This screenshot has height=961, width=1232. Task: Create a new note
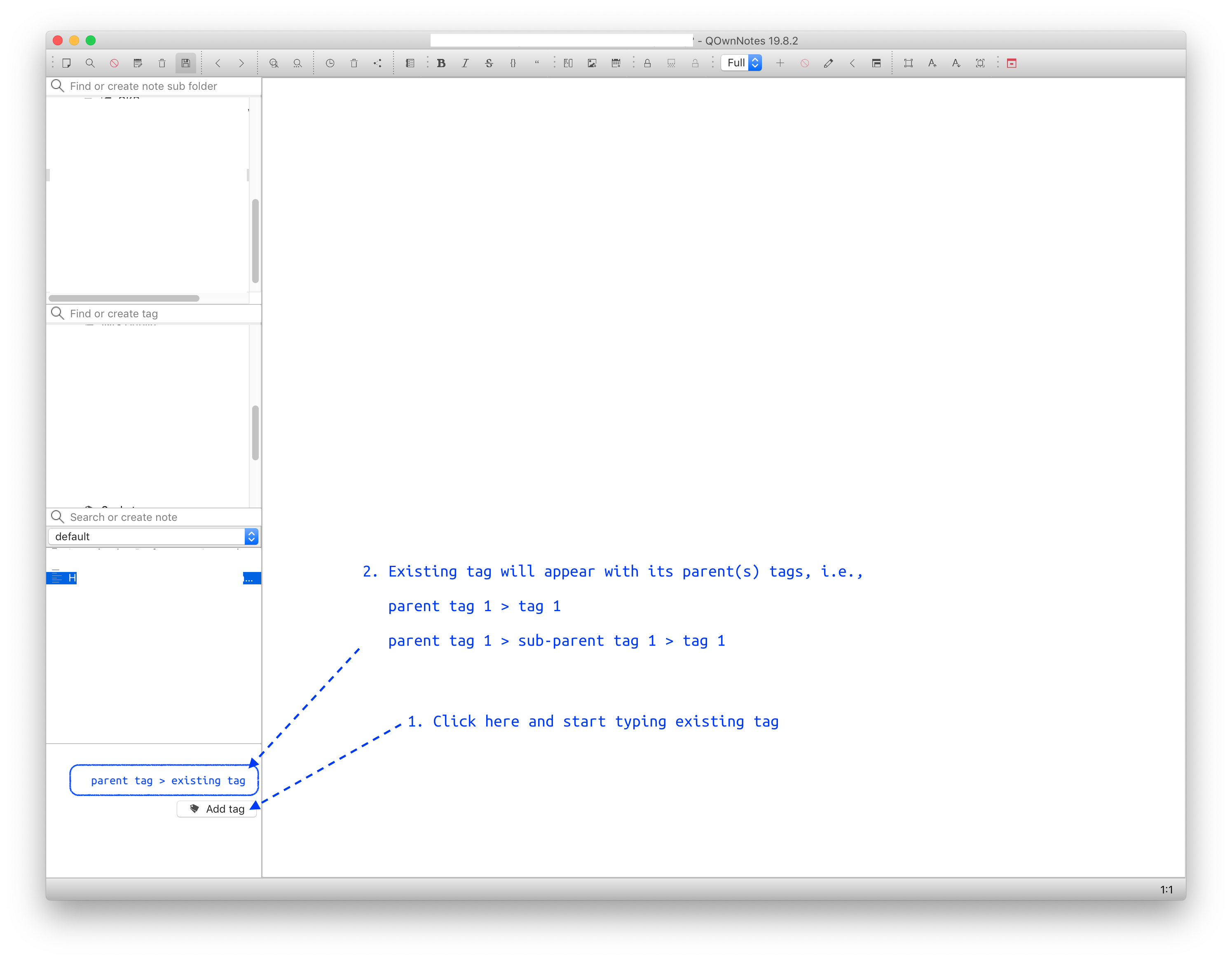67,63
